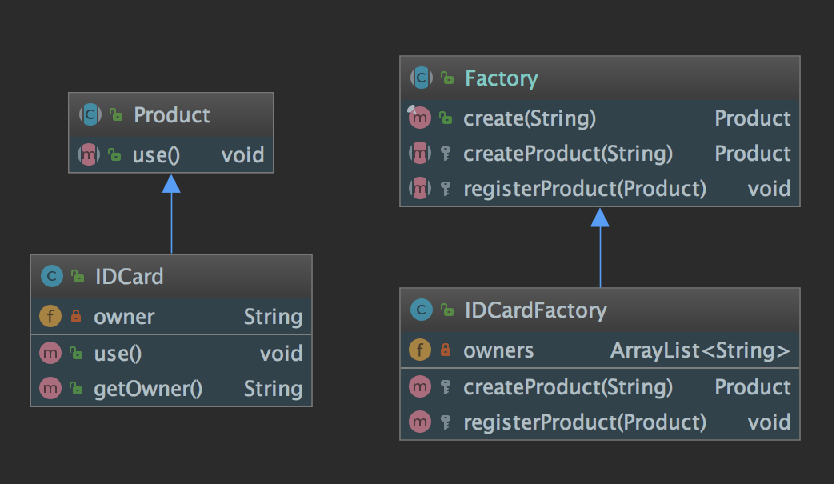
Task: Click protected key icon beside IDCardFactory createProduct(String)
Action: tap(446, 387)
